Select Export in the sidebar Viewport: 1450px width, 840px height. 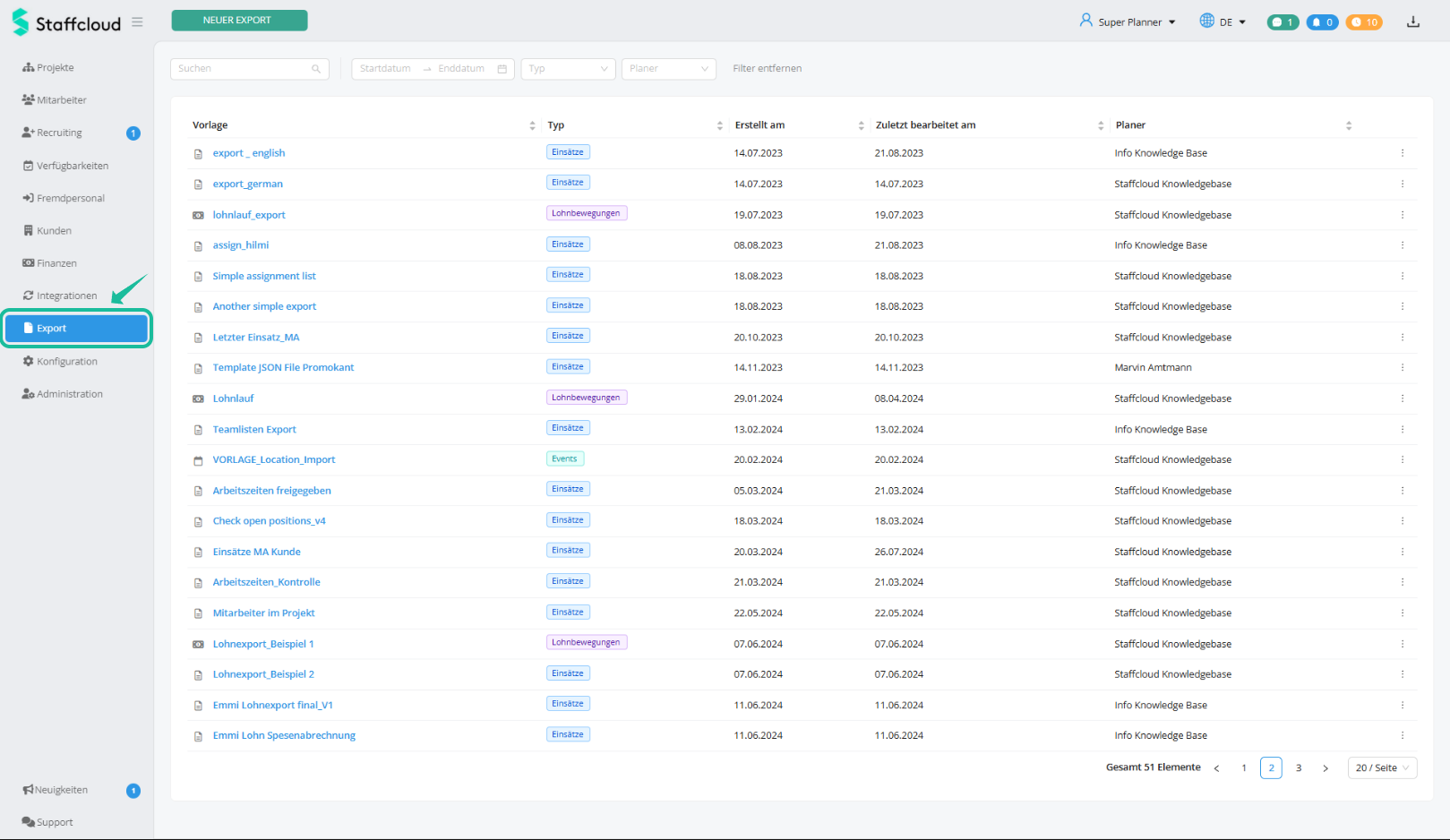point(76,329)
